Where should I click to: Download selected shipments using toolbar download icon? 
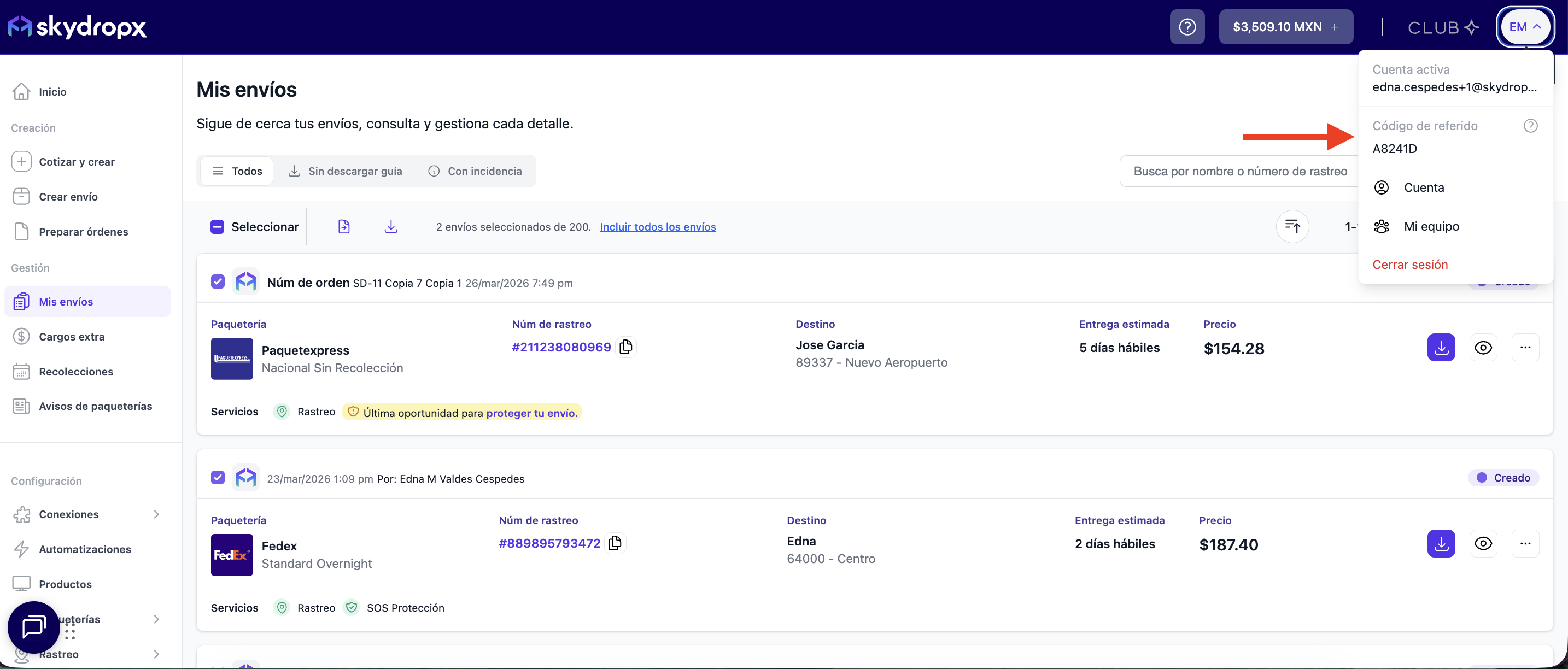click(391, 227)
